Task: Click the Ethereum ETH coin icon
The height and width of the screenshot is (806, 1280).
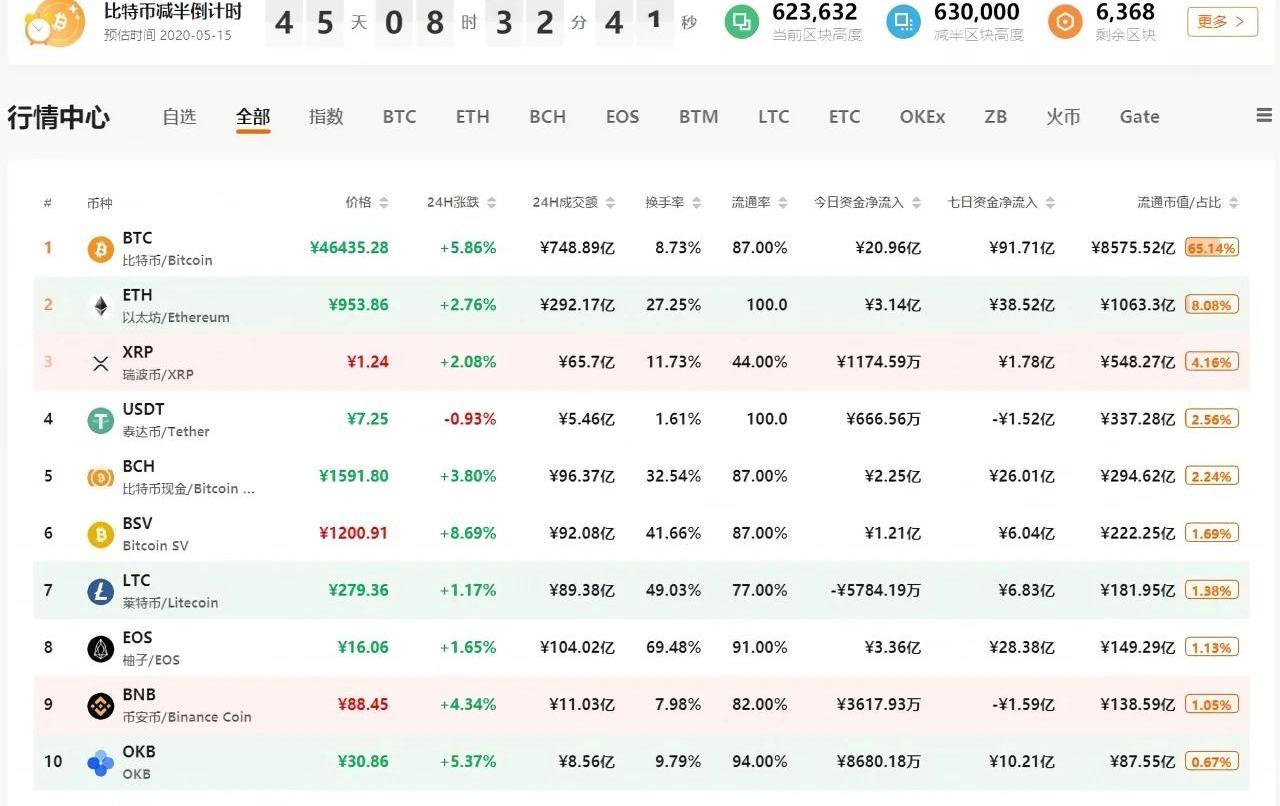Action: click(100, 306)
